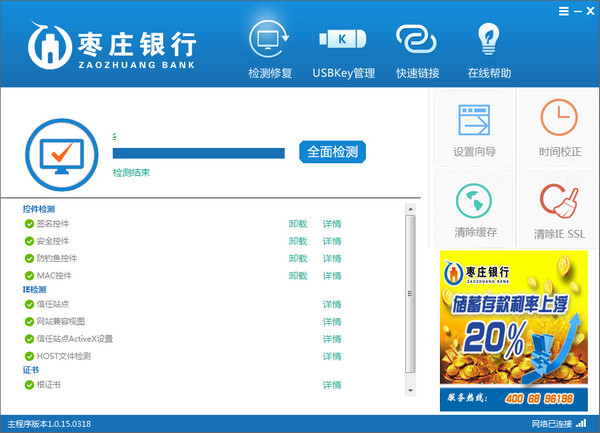Click green check icon beside 签名控件

pyautogui.click(x=29, y=224)
